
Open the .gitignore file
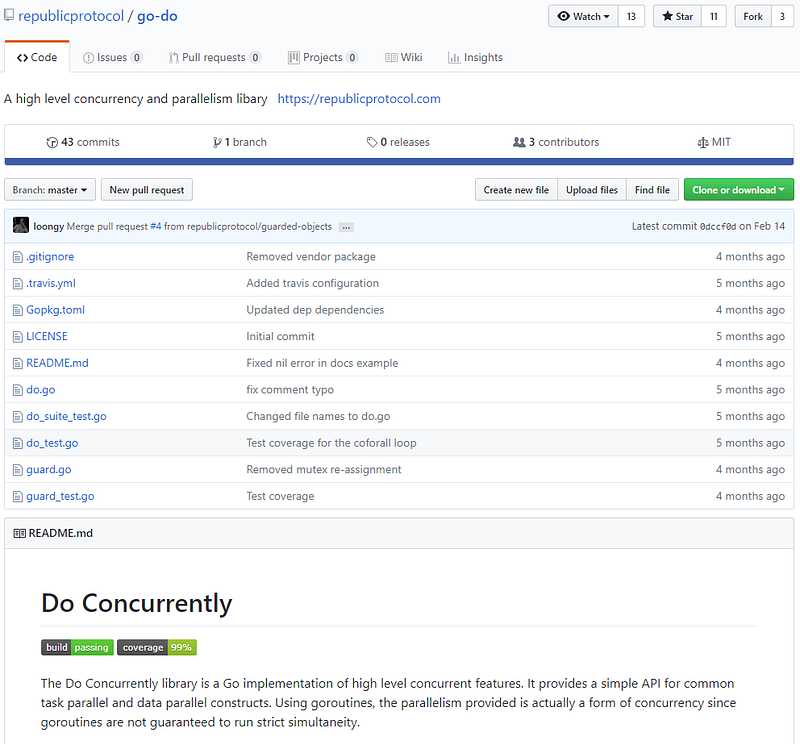(x=50, y=257)
